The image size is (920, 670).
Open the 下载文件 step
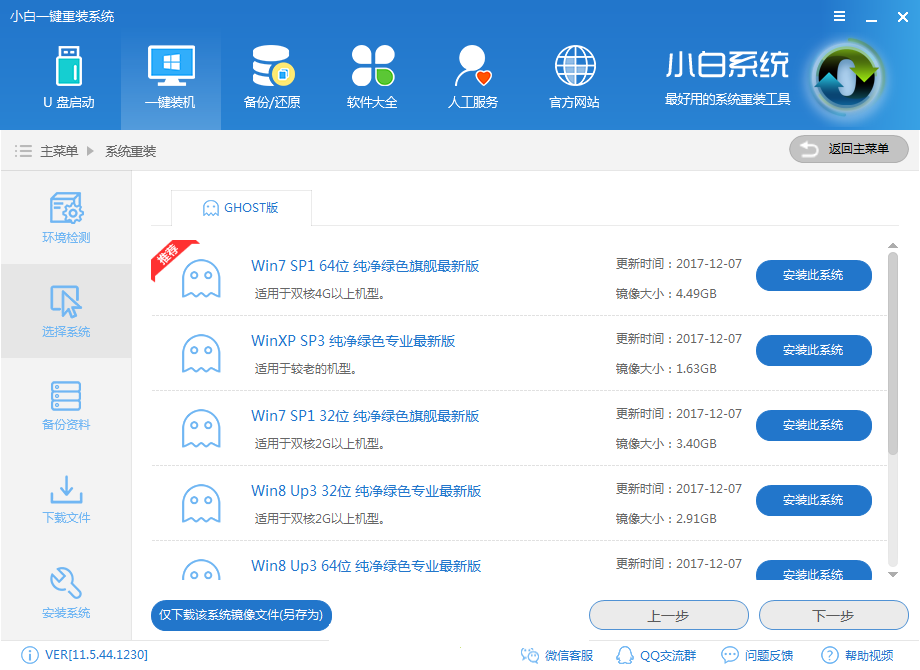pos(65,500)
